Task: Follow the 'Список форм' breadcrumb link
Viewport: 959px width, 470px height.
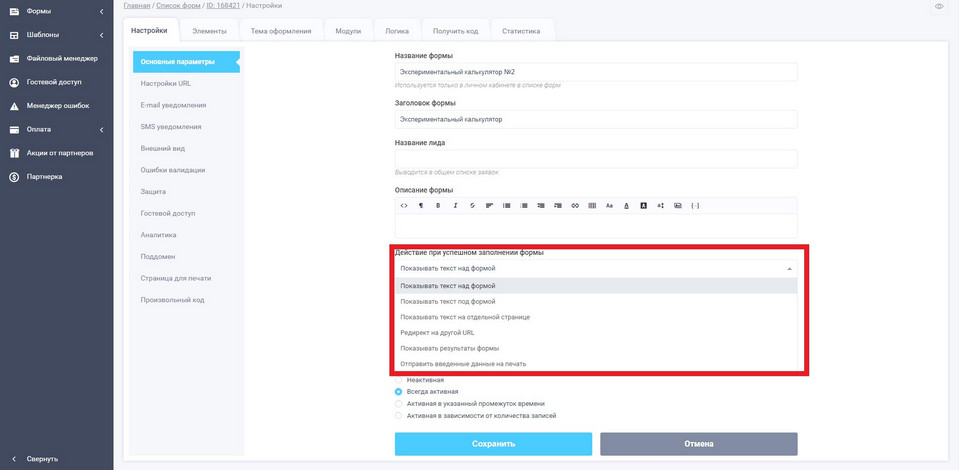Action: 178,6
